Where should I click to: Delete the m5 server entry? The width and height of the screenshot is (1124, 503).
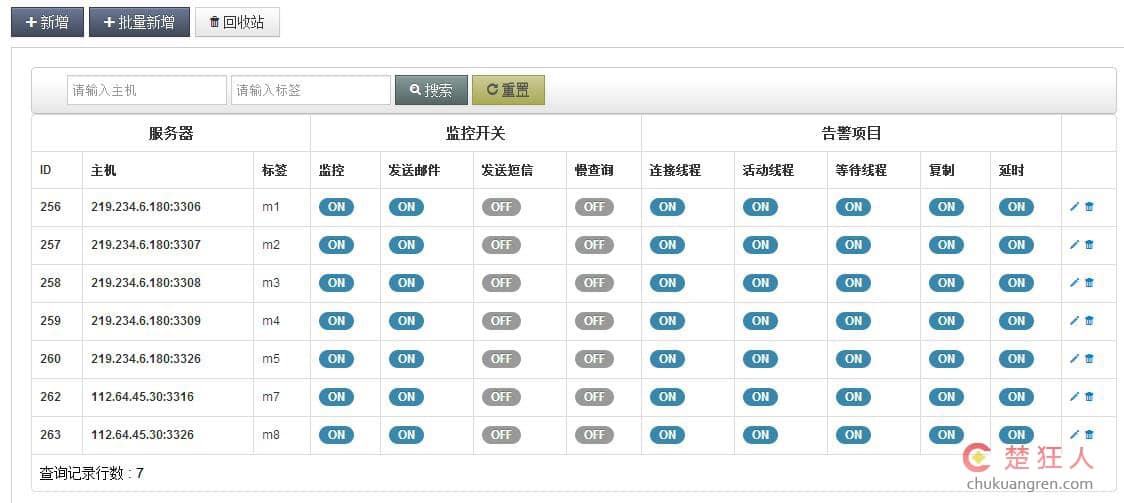pyautogui.click(x=1089, y=359)
